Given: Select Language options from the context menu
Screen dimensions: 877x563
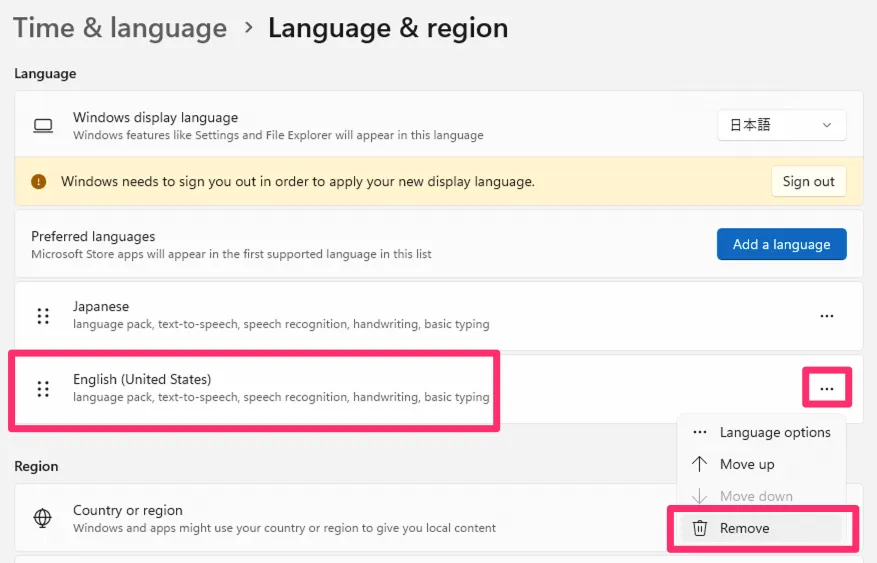Looking at the screenshot, I should [x=774, y=432].
